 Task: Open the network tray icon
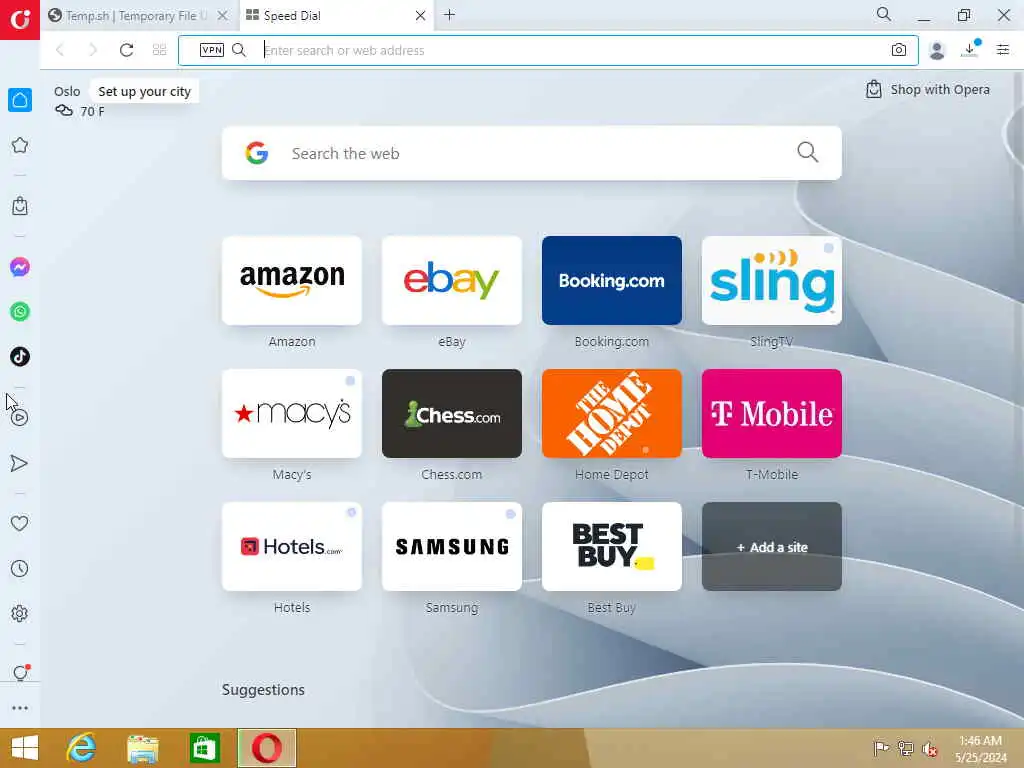tap(905, 748)
